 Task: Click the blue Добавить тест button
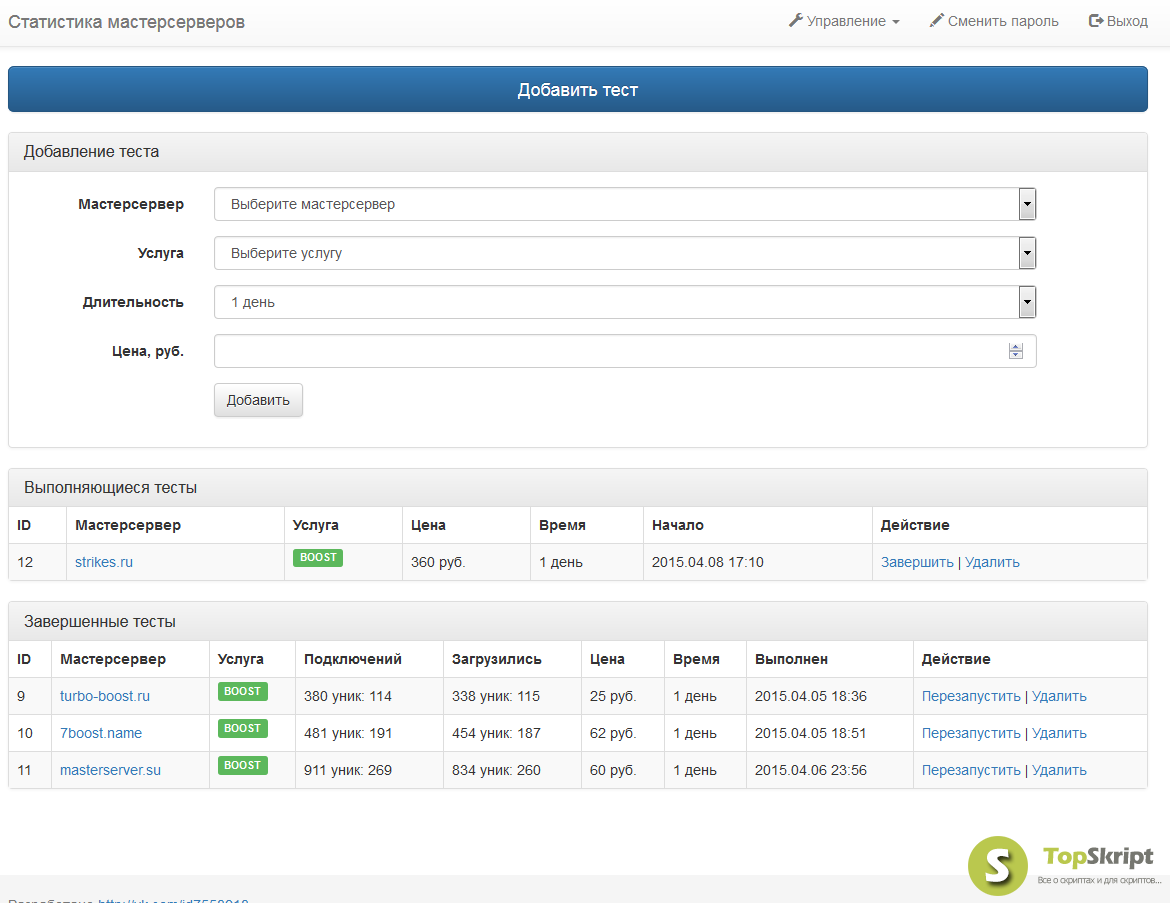578,90
